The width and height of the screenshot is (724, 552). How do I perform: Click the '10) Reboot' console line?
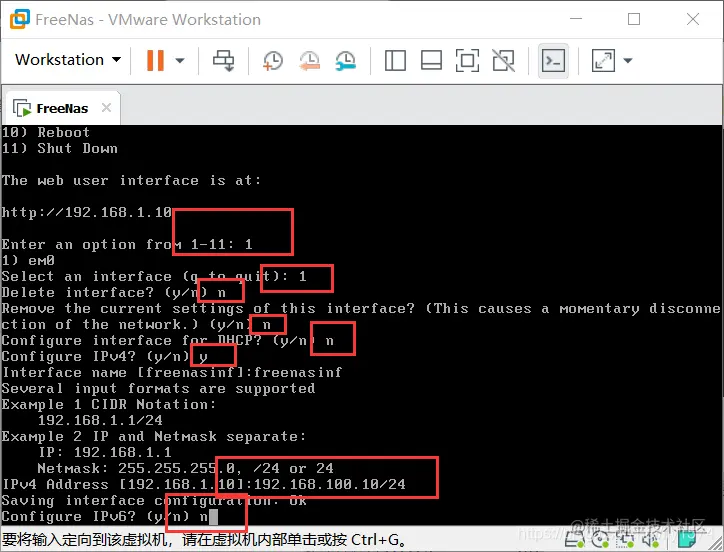coord(46,133)
